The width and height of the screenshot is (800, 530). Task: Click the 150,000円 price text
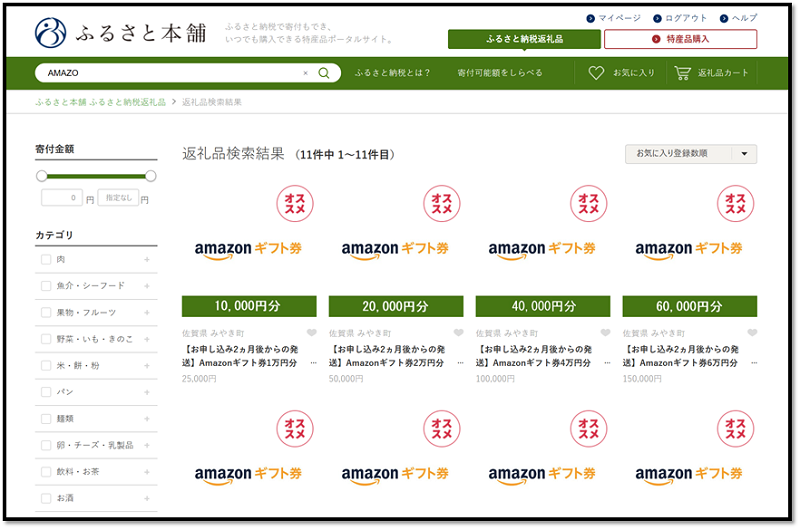click(642, 379)
